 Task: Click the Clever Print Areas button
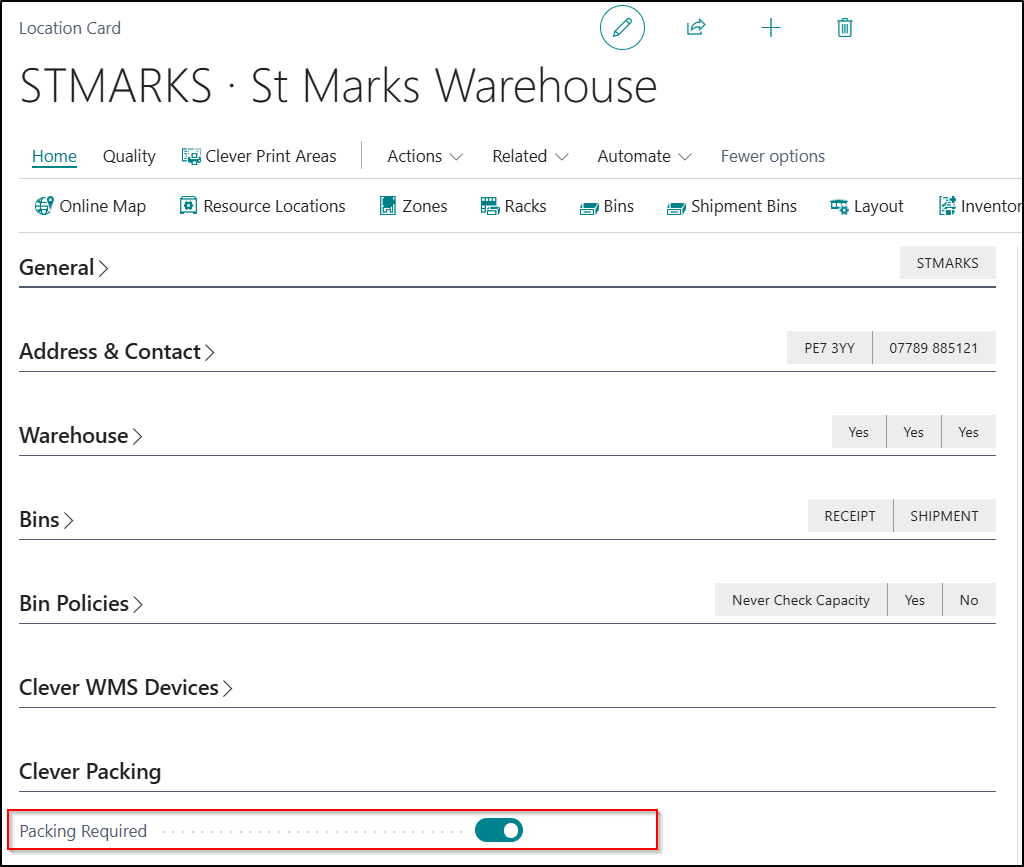point(259,156)
